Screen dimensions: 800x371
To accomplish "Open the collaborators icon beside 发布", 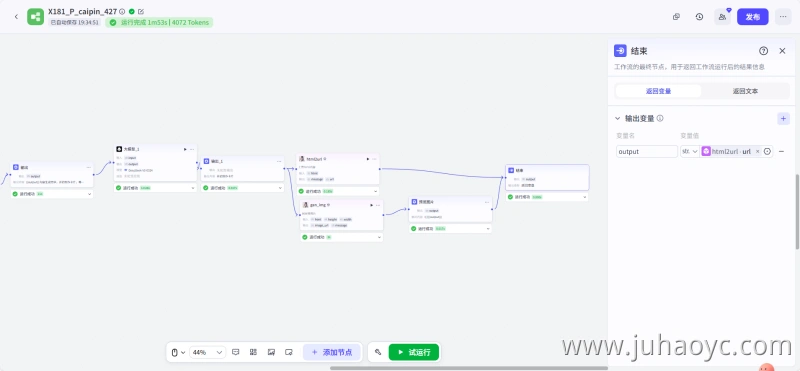I will point(722,17).
